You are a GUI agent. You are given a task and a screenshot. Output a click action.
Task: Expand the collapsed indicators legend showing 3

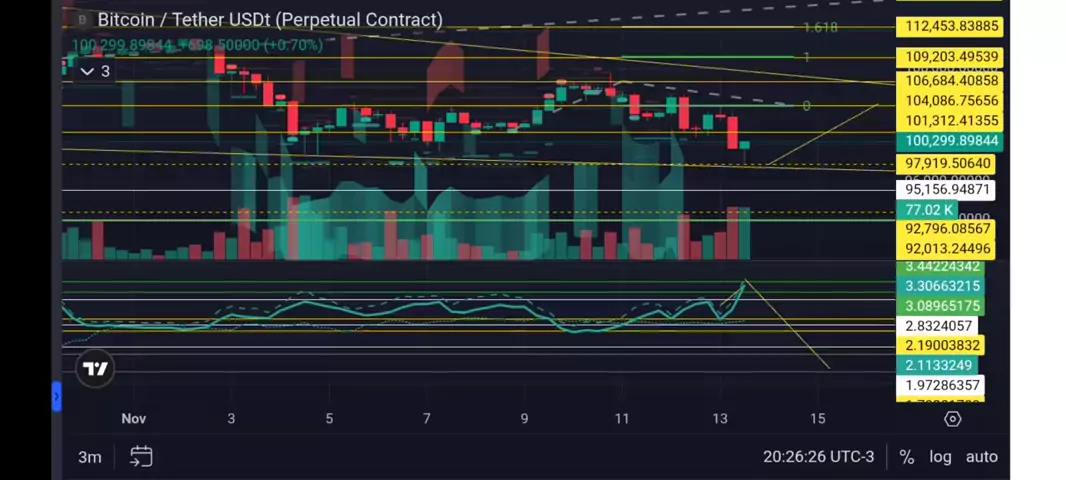tap(95, 71)
